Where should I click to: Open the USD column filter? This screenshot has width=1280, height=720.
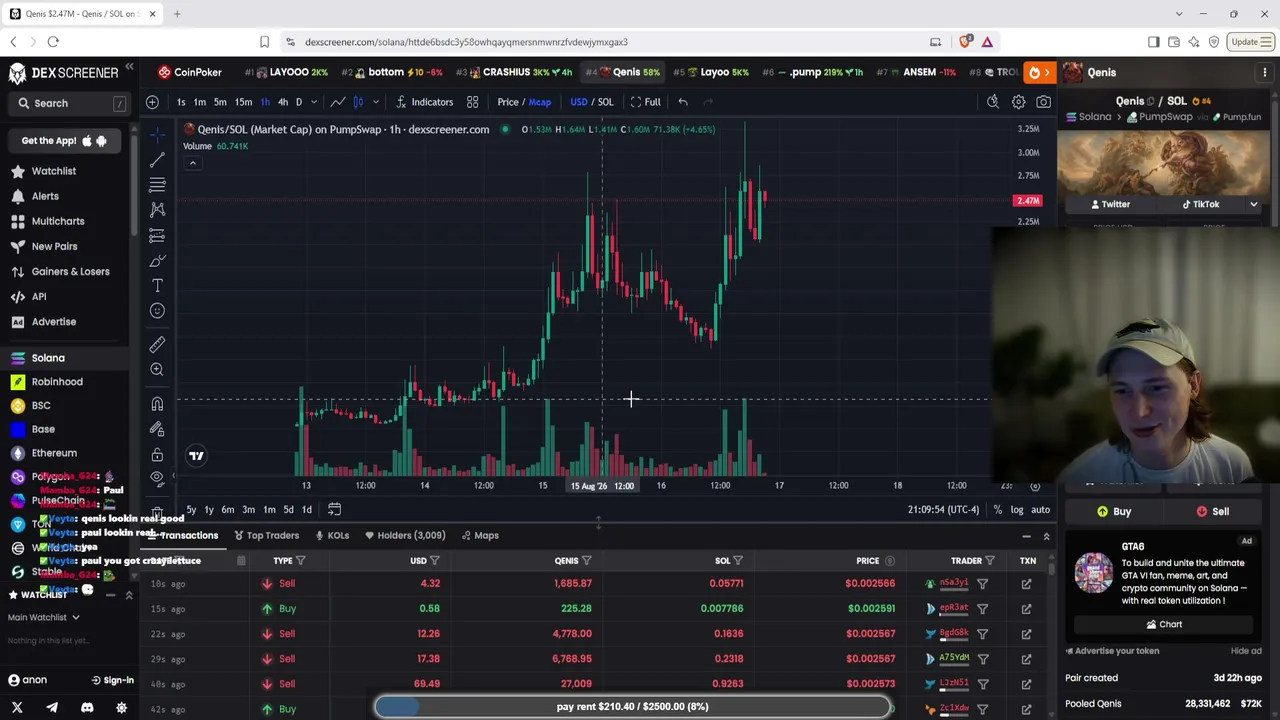coord(435,561)
